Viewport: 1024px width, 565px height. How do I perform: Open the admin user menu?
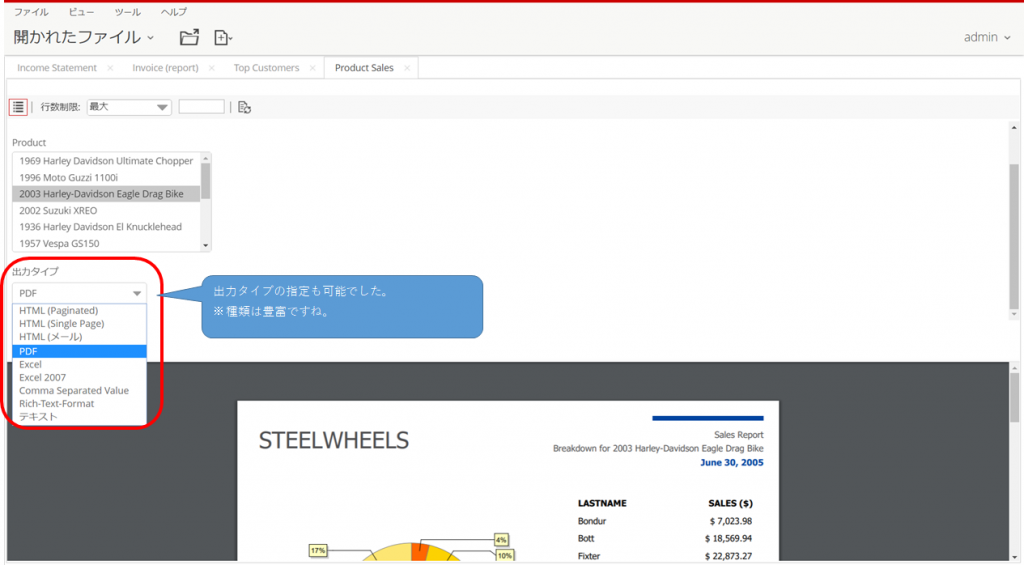click(x=987, y=37)
